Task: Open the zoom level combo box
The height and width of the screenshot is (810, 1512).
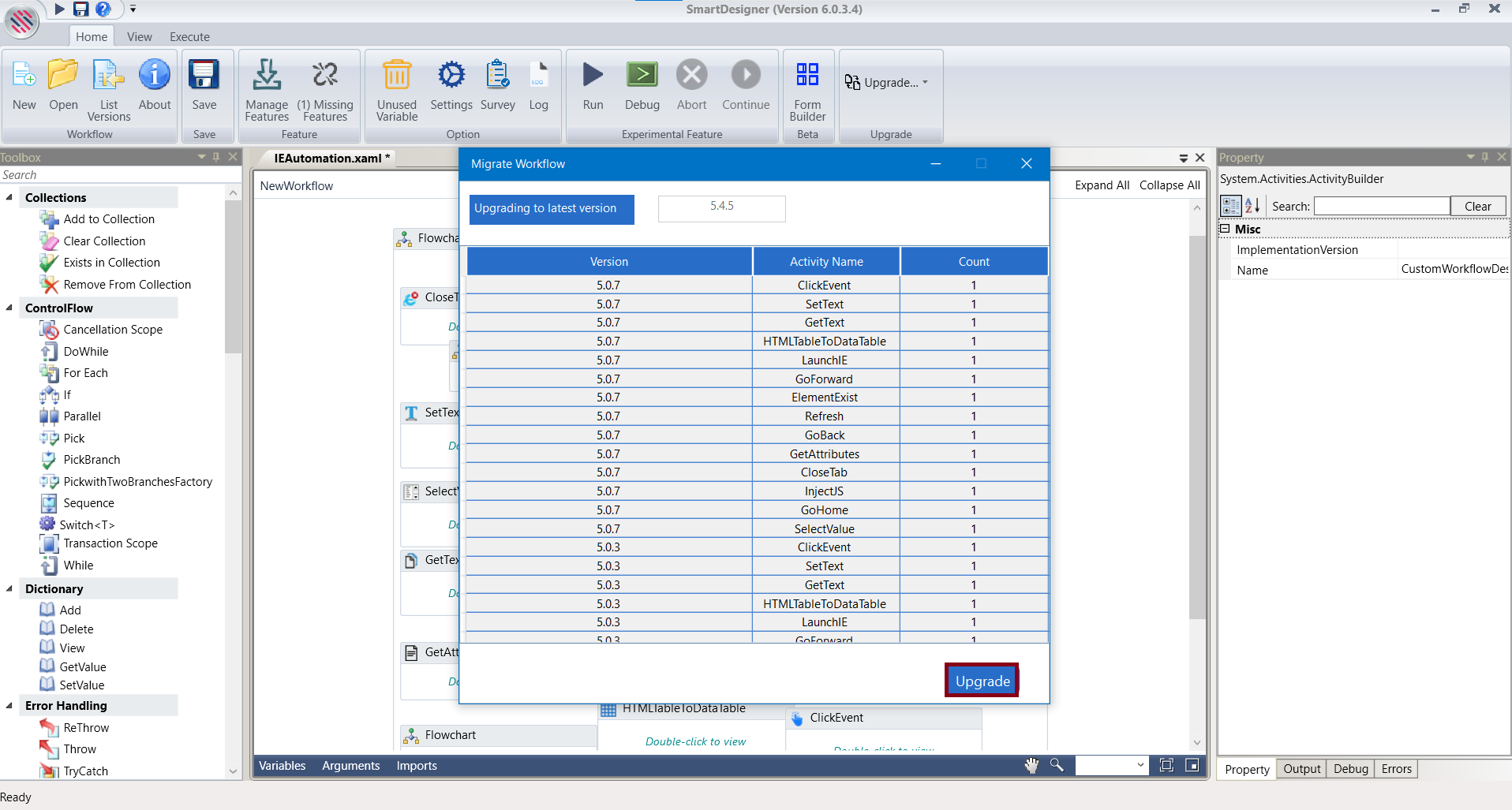Action: coord(1140,765)
